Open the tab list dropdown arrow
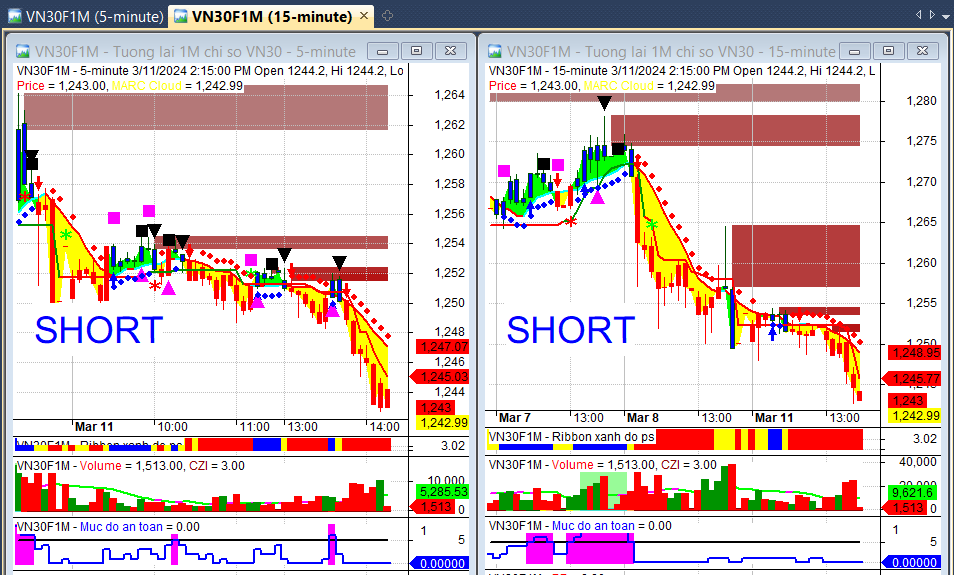The width and height of the screenshot is (954, 575). 946,16
